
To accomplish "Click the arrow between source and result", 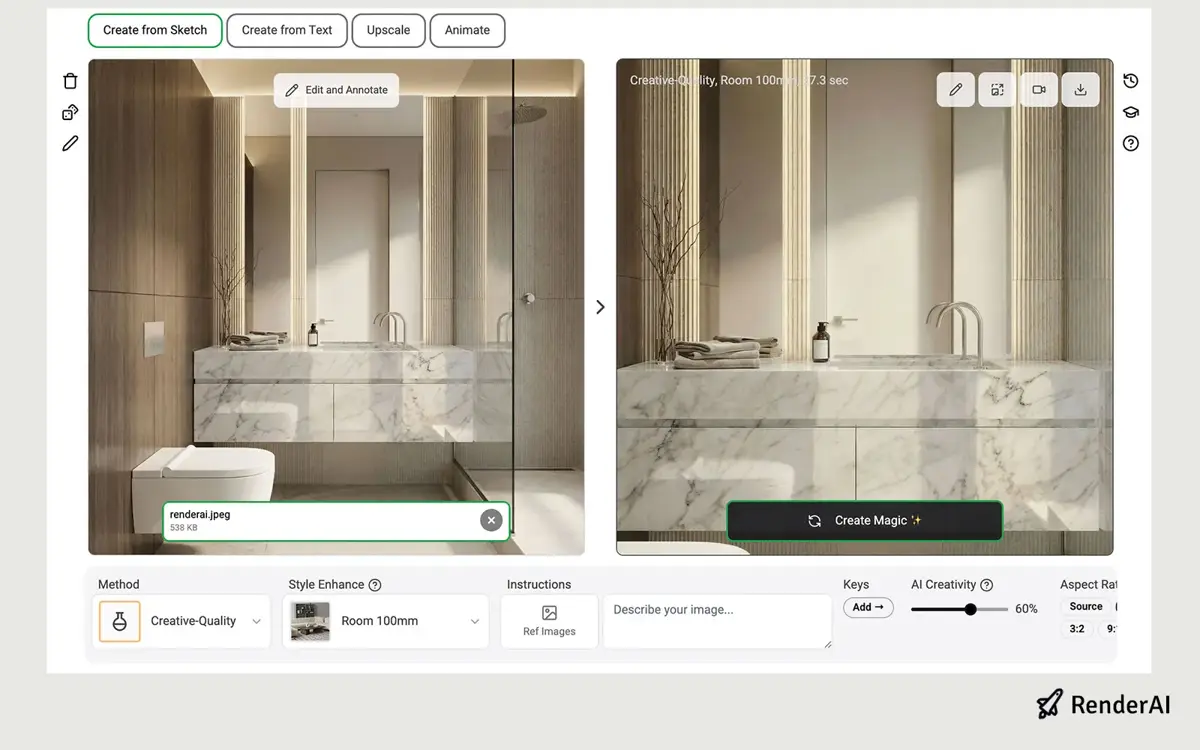I will pos(600,307).
